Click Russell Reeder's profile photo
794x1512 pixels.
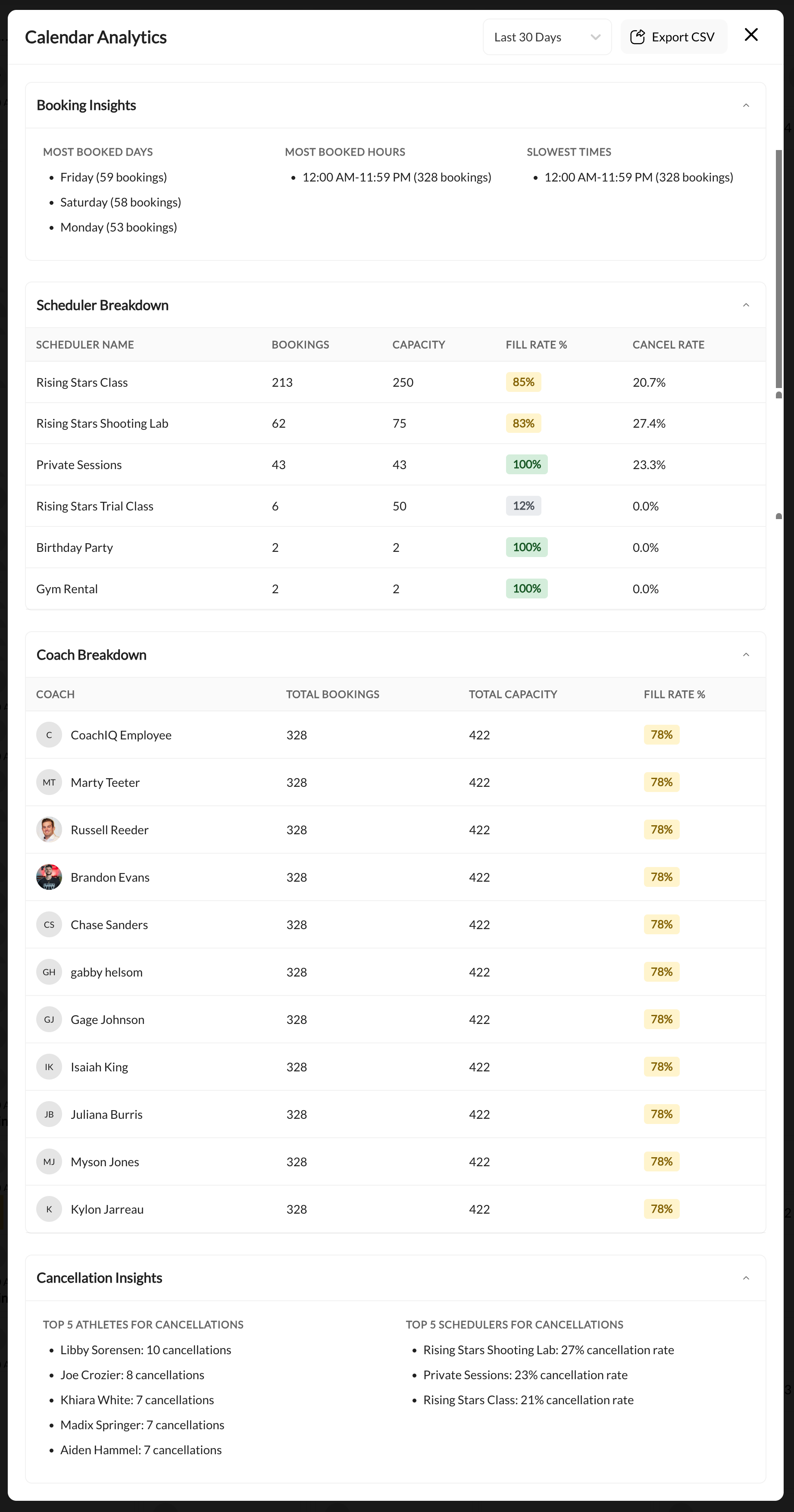click(x=49, y=830)
